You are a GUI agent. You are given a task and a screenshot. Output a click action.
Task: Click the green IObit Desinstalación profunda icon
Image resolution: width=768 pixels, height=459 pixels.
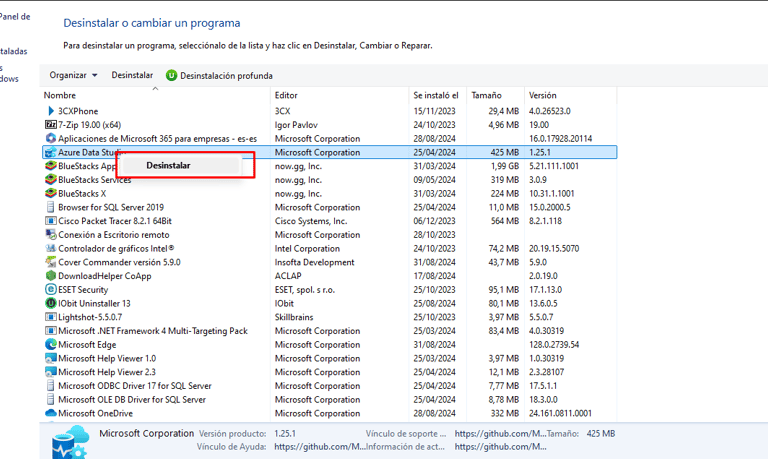(x=171, y=75)
